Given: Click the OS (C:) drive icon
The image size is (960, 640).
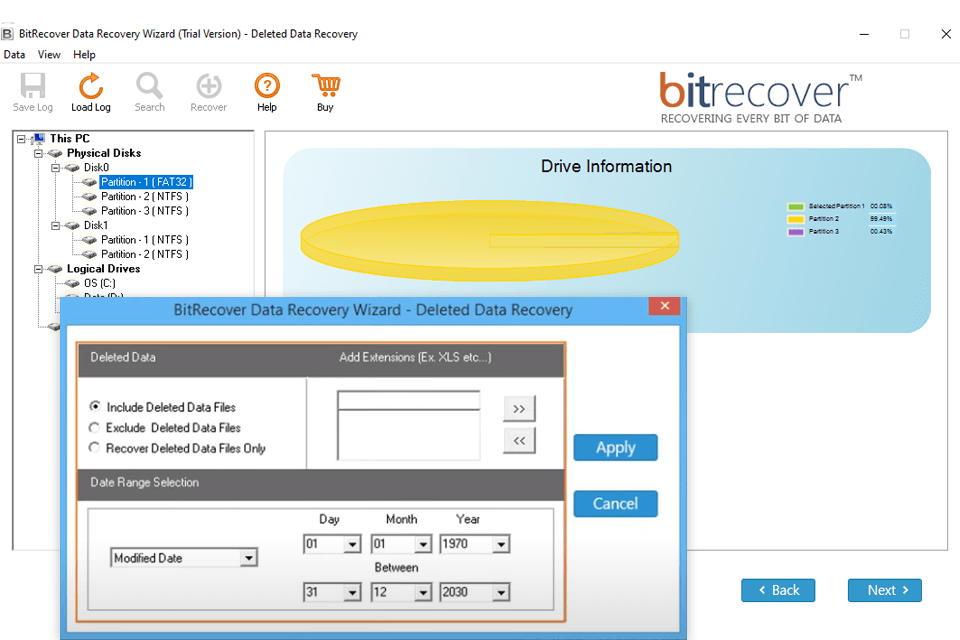Looking at the screenshot, I should 72,283.
